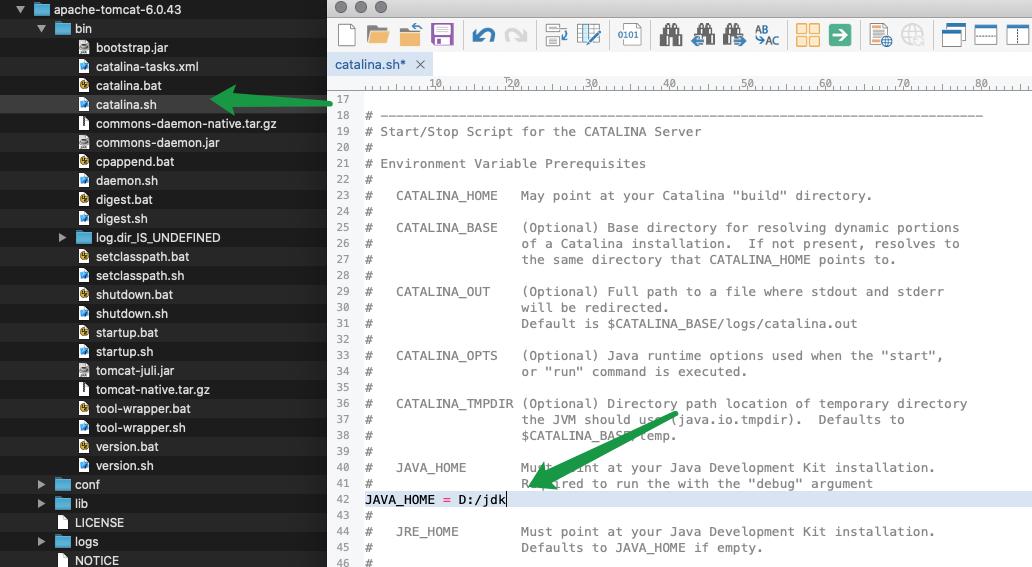Expand the lib folder
The width and height of the screenshot is (1032, 567).
pos(41,504)
